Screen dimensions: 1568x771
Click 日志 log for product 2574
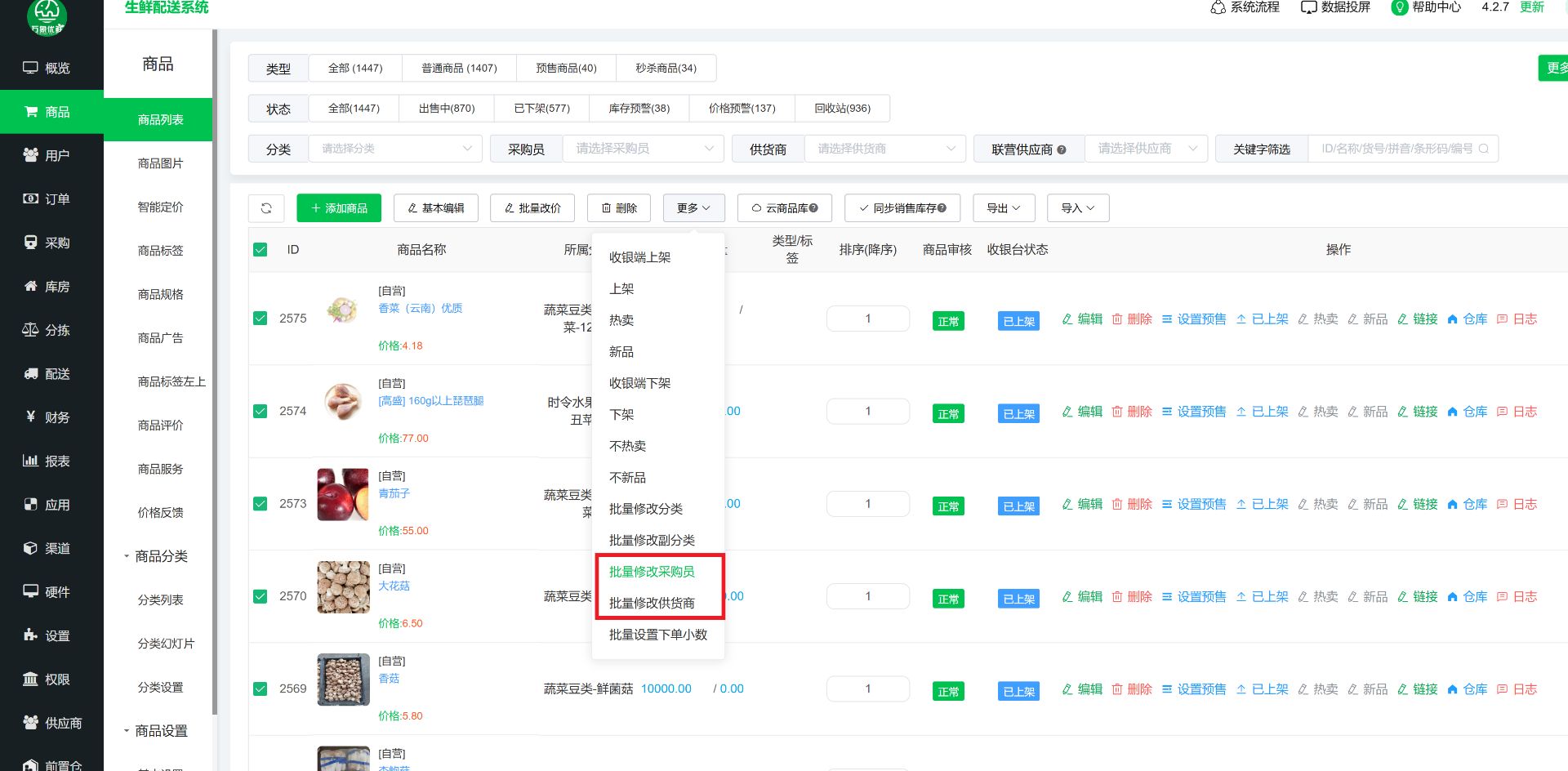[1517, 412]
